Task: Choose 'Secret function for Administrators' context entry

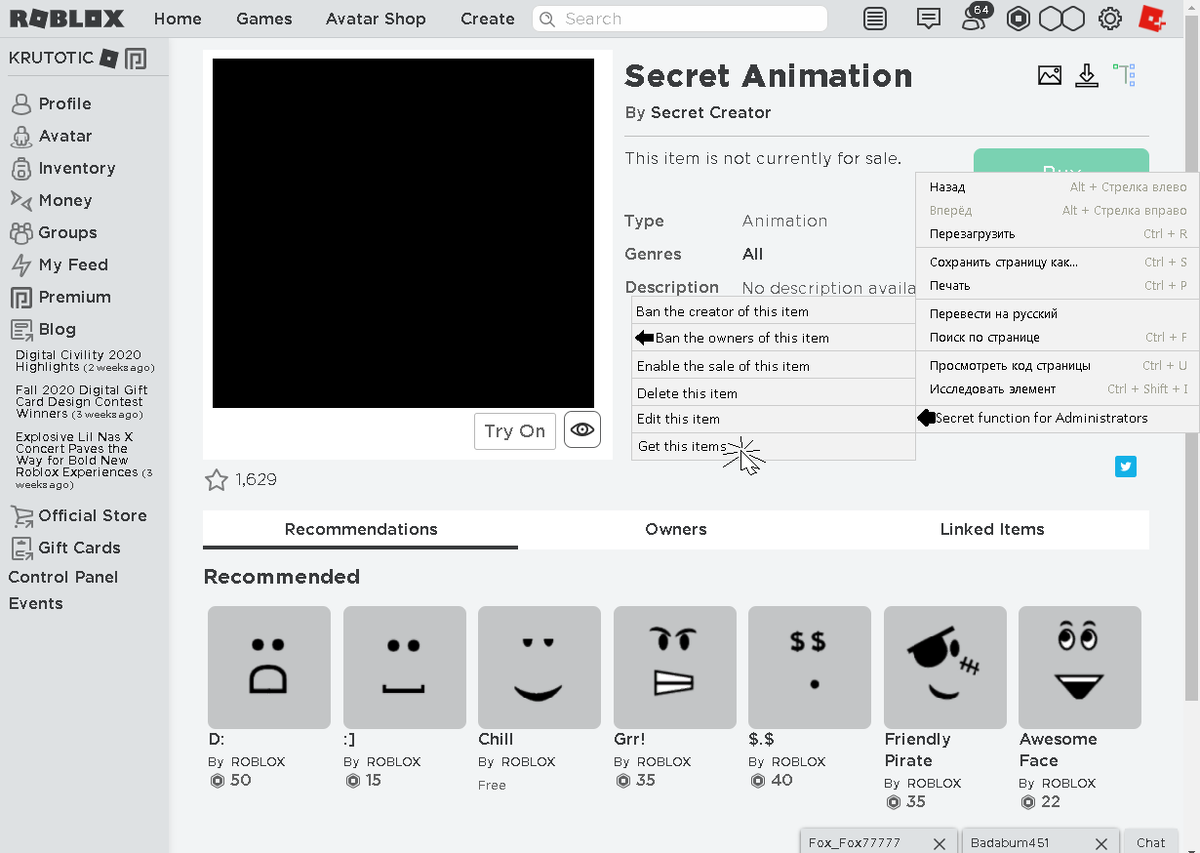Action: click(1057, 418)
